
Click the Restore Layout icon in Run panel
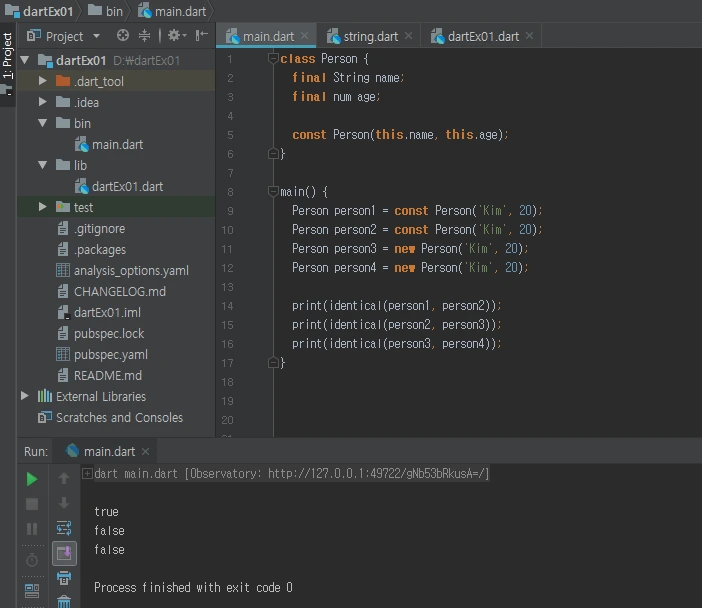tap(32, 591)
